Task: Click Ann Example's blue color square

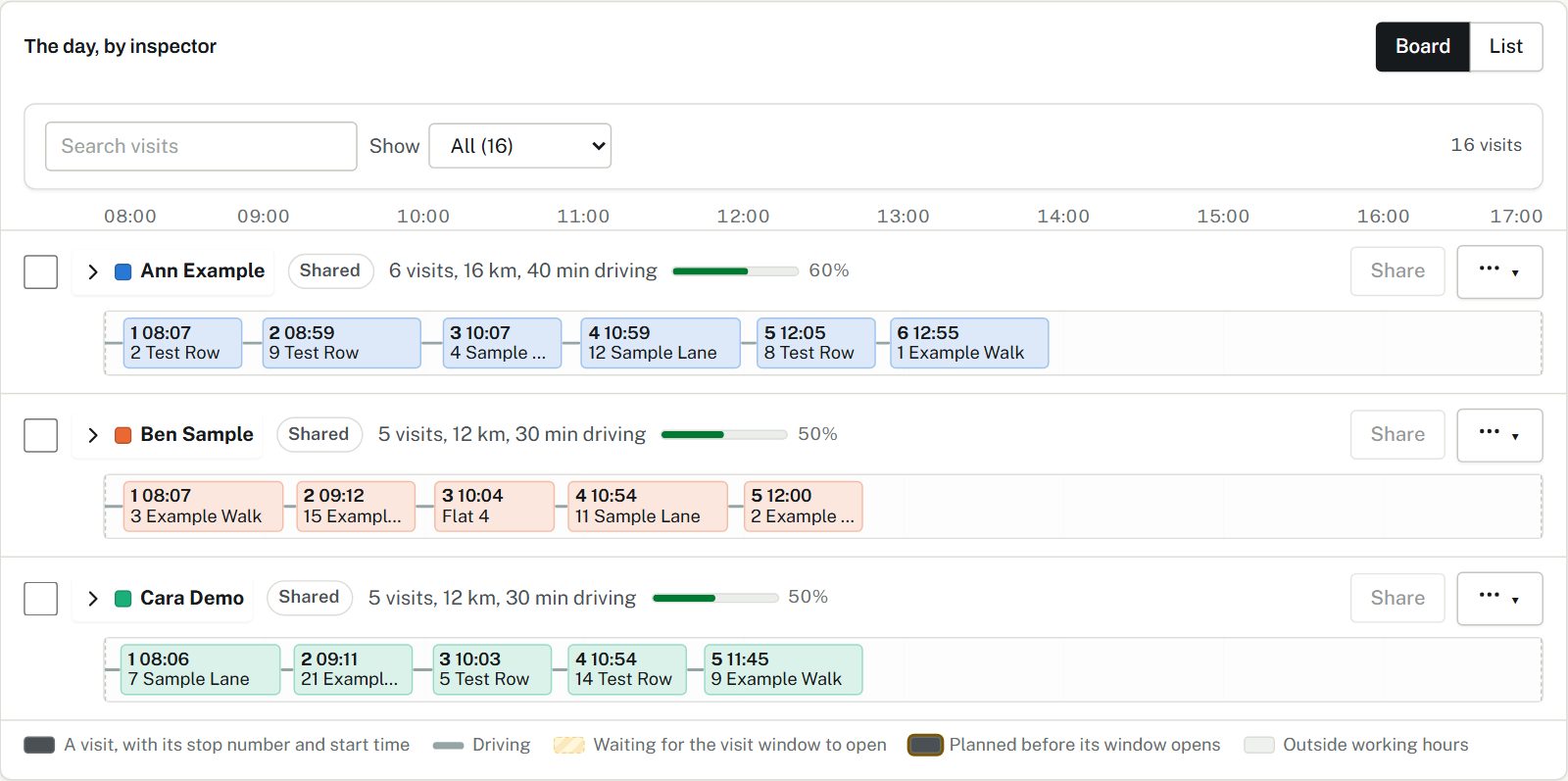Action: [x=123, y=271]
